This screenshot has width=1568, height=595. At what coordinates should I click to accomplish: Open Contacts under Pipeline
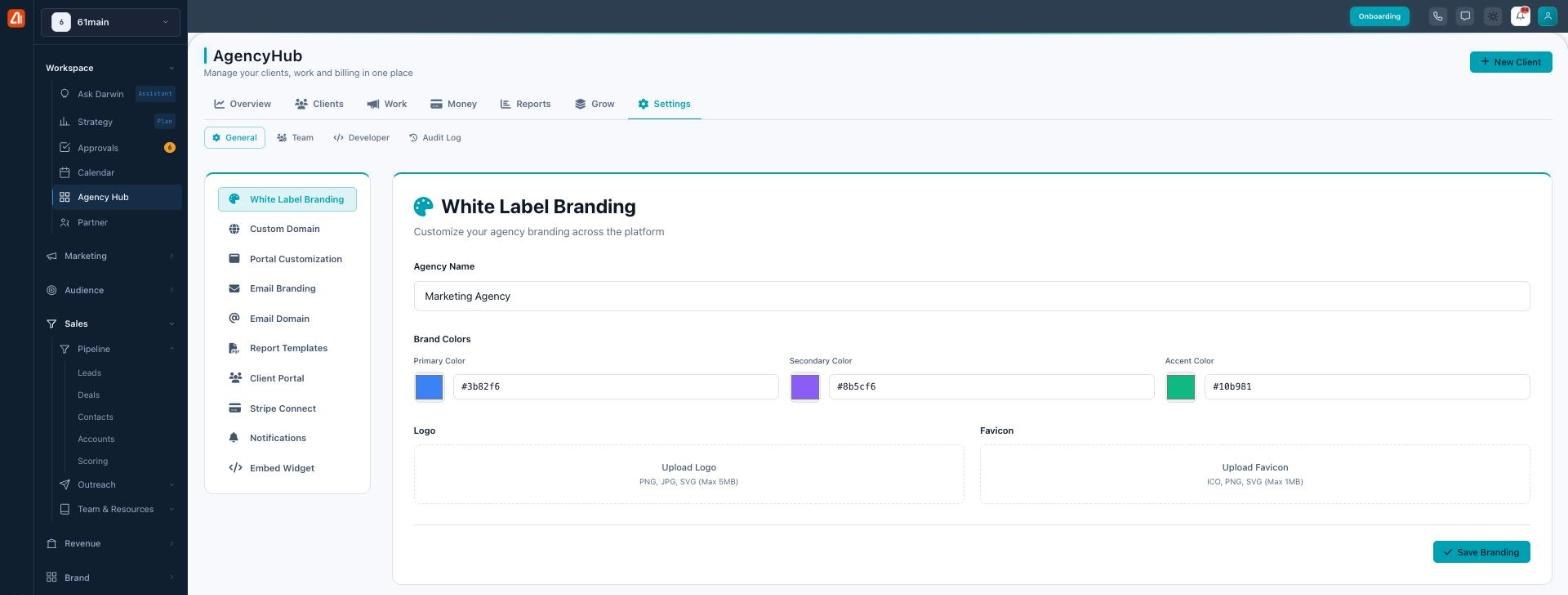coord(95,417)
